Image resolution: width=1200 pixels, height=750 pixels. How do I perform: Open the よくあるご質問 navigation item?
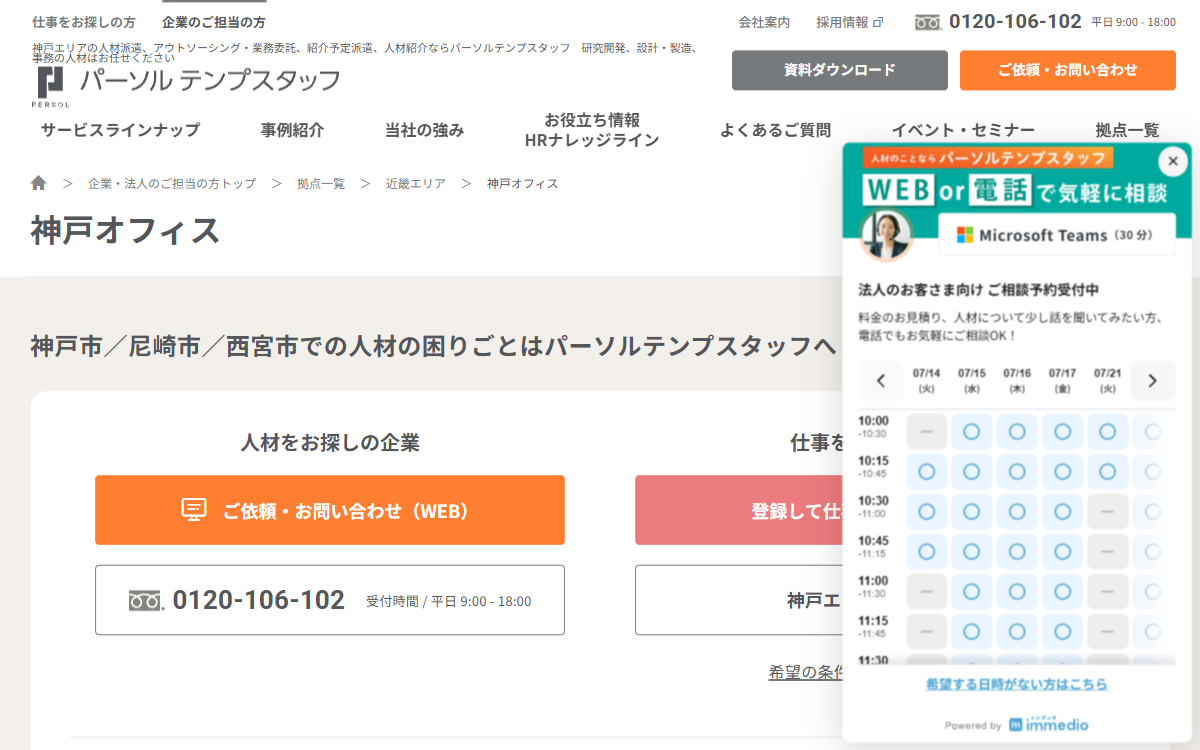(775, 130)
